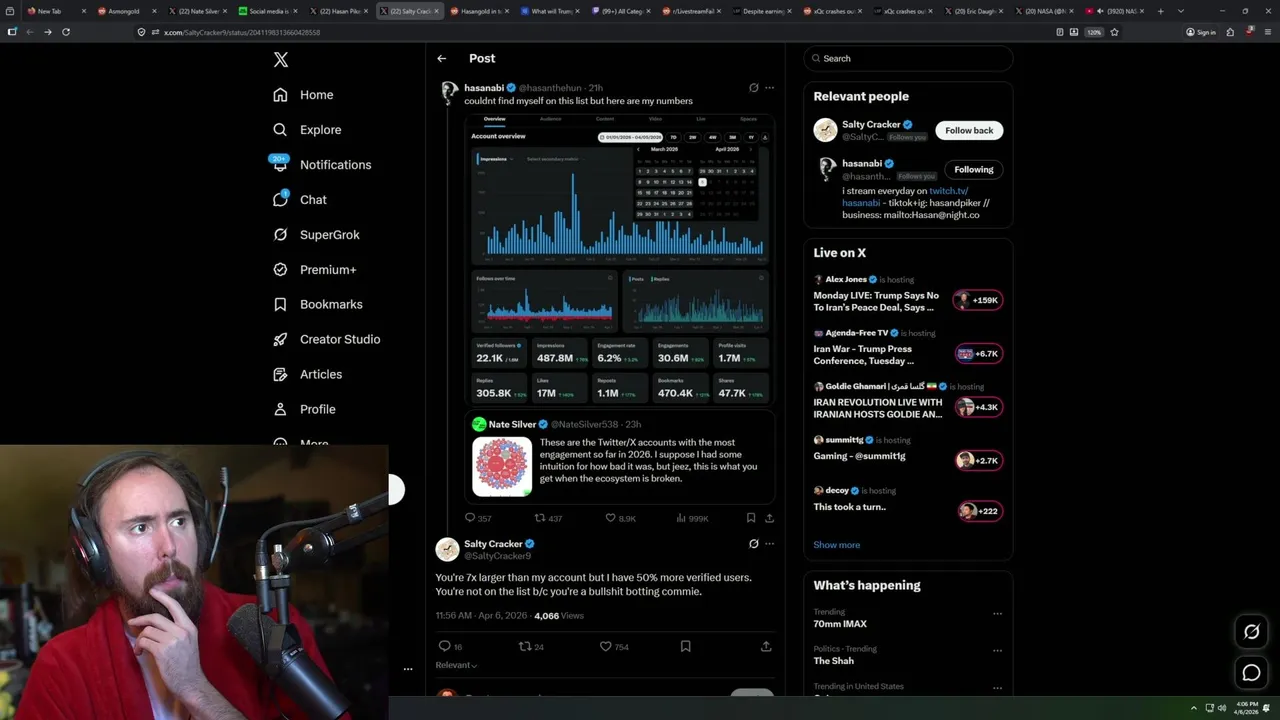Click the back arrow beside Post

[x=441, y=59]
